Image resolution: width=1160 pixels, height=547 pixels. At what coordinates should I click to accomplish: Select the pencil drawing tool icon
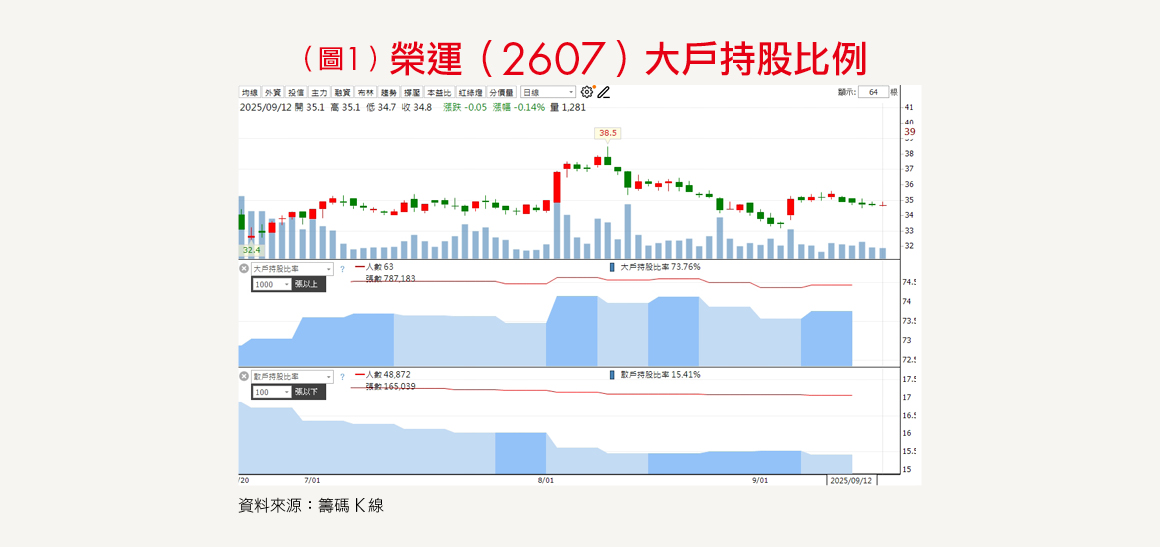(604, 92)
